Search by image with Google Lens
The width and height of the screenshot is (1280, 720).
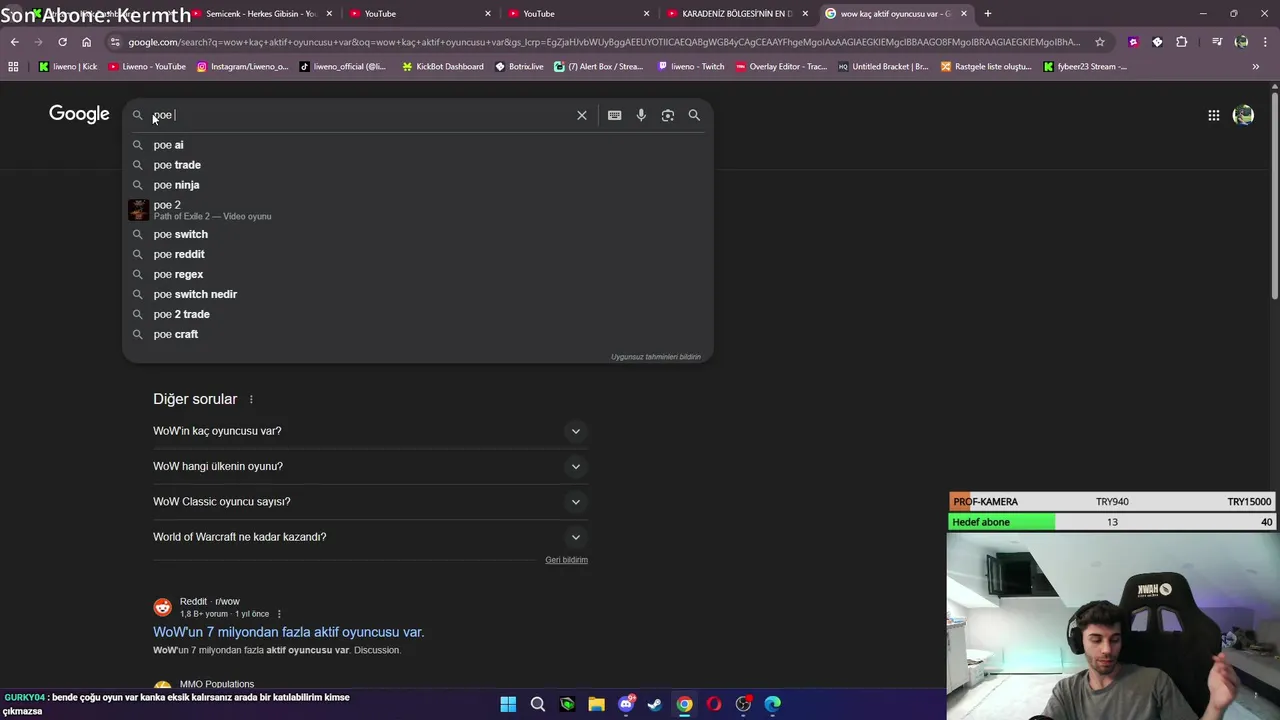[668, 115]
